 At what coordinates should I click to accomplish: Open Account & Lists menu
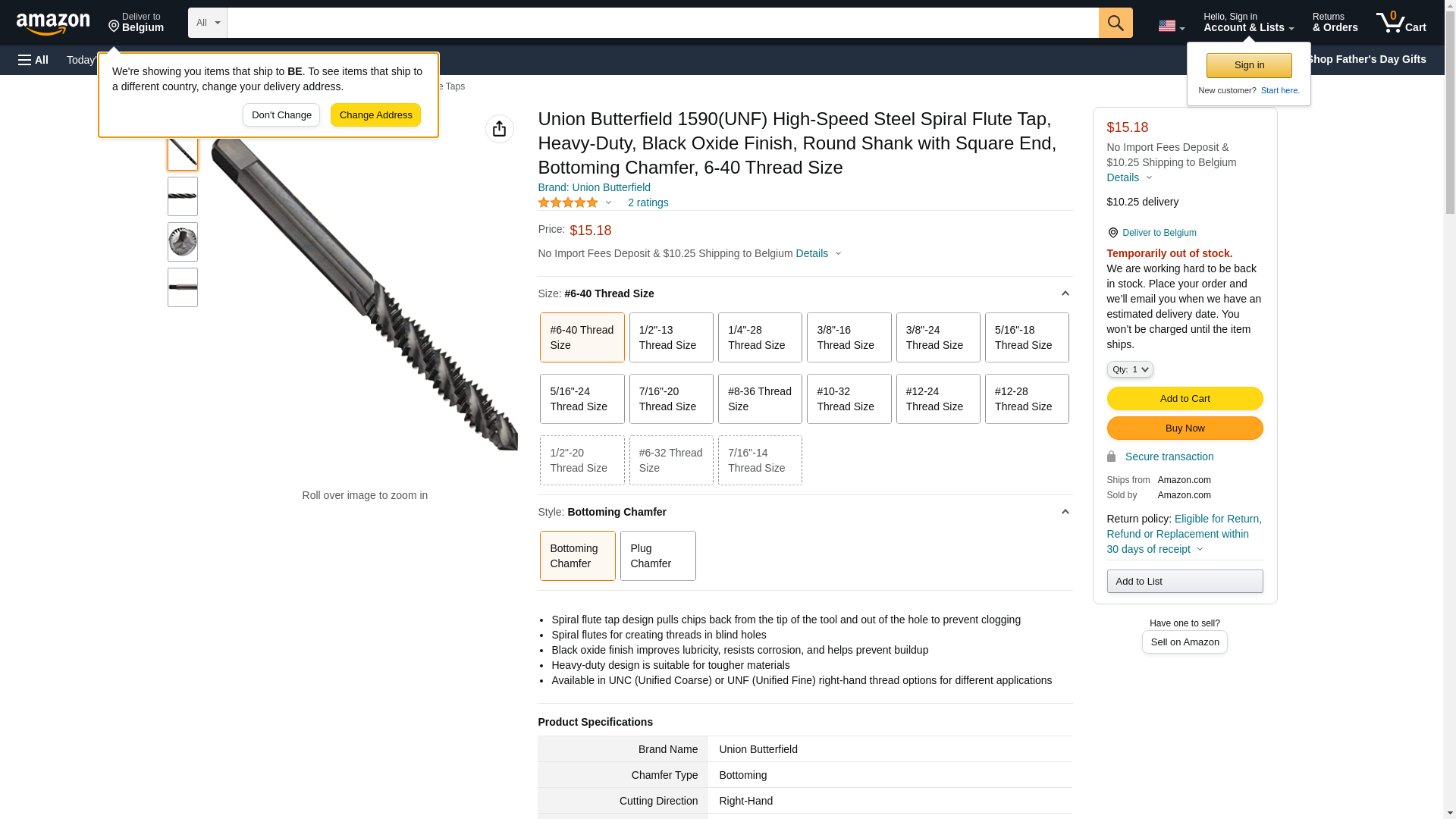click(1247, 23)
